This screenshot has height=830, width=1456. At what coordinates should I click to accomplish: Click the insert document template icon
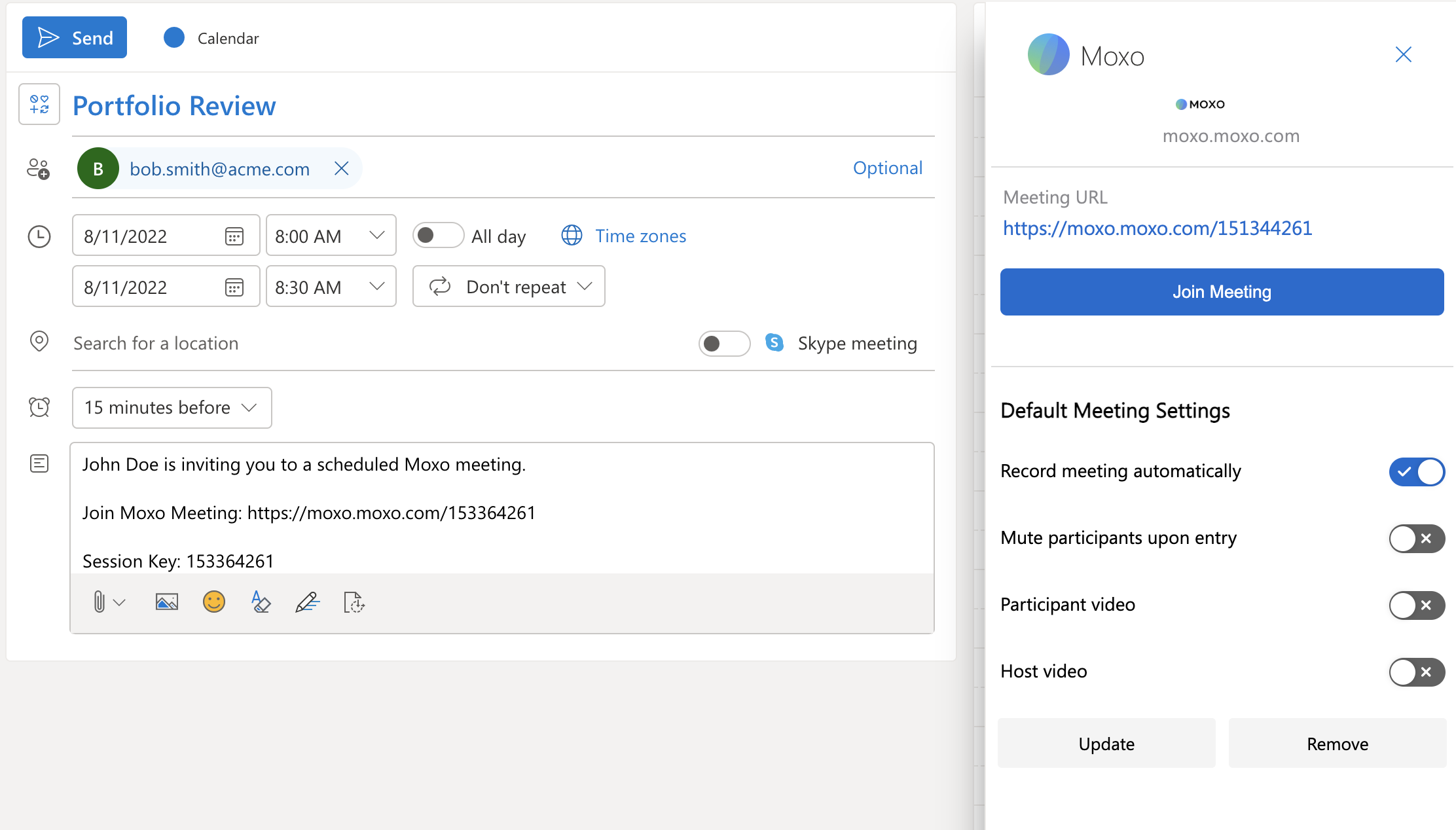(x=354, y=602)
